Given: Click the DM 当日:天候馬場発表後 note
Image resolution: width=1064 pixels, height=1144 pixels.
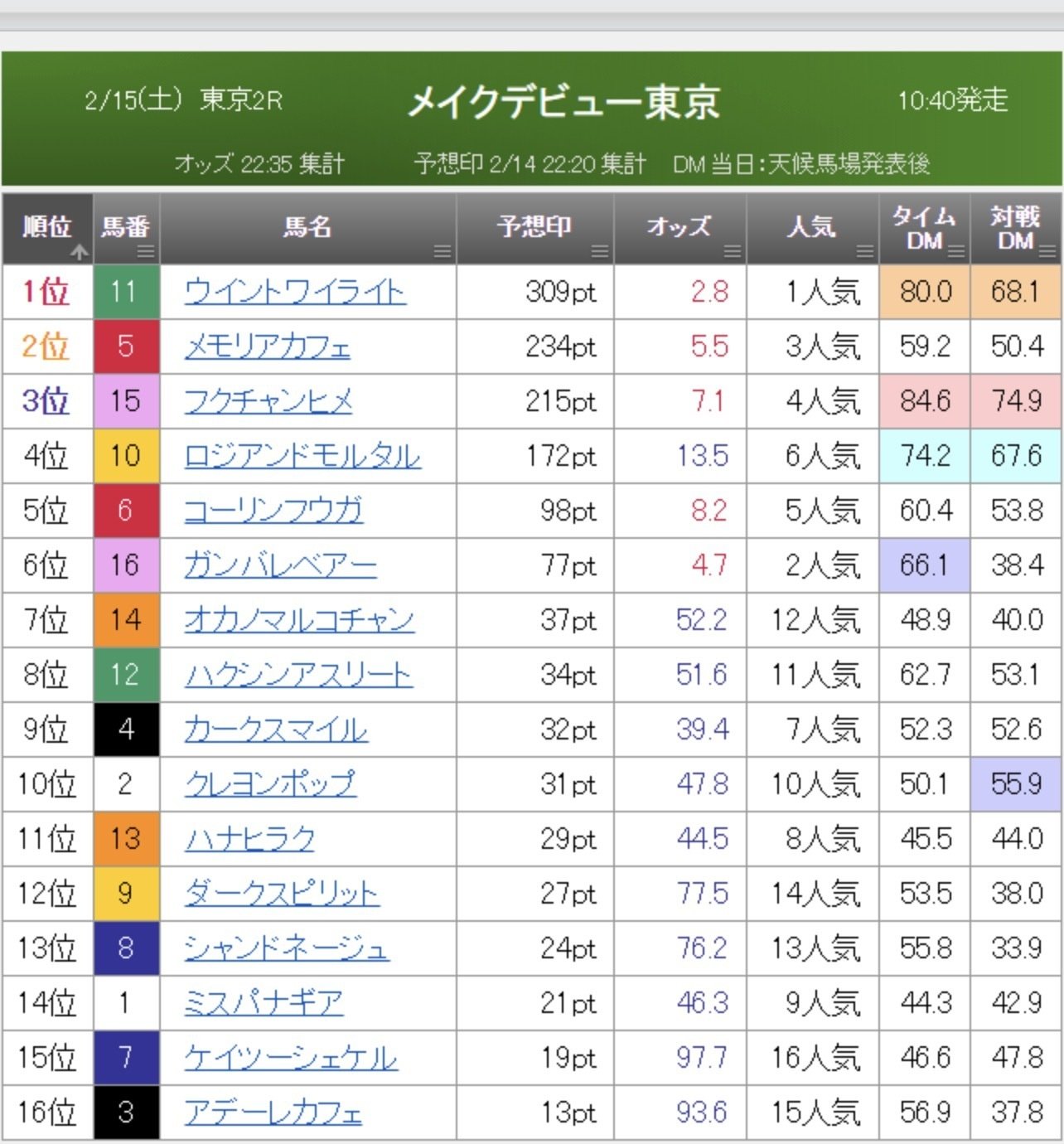Looking at the screenshot, I should click(x=801, y=163).
